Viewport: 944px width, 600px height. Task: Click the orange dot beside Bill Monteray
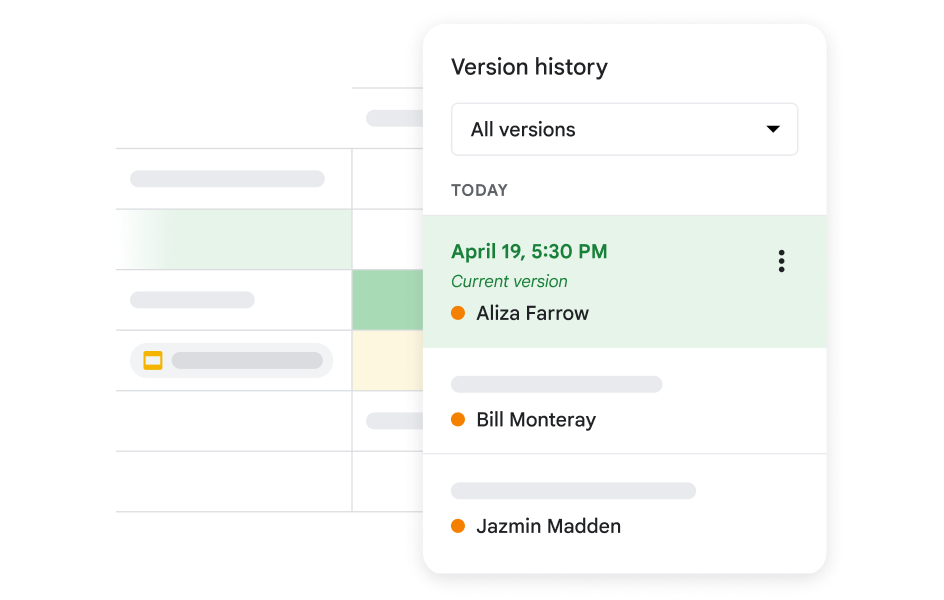pos(458,420)
